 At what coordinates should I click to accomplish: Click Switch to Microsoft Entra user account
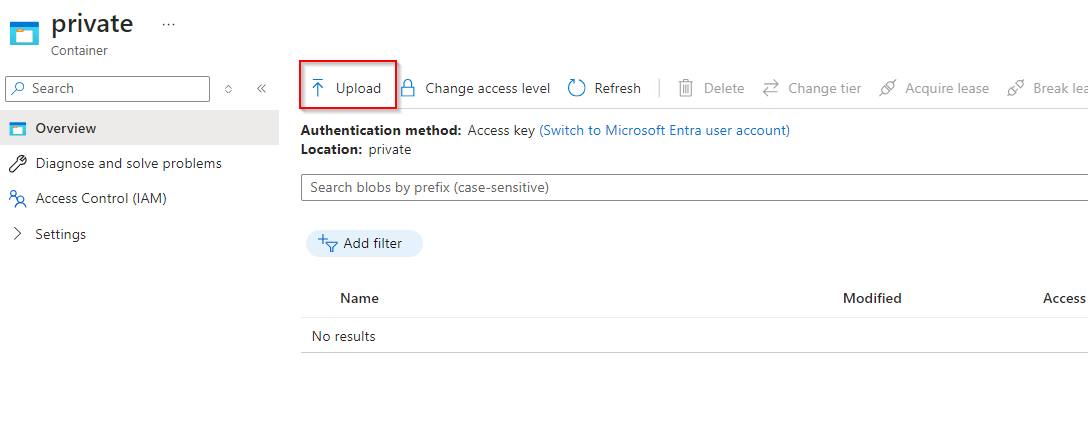click(664, 130)
